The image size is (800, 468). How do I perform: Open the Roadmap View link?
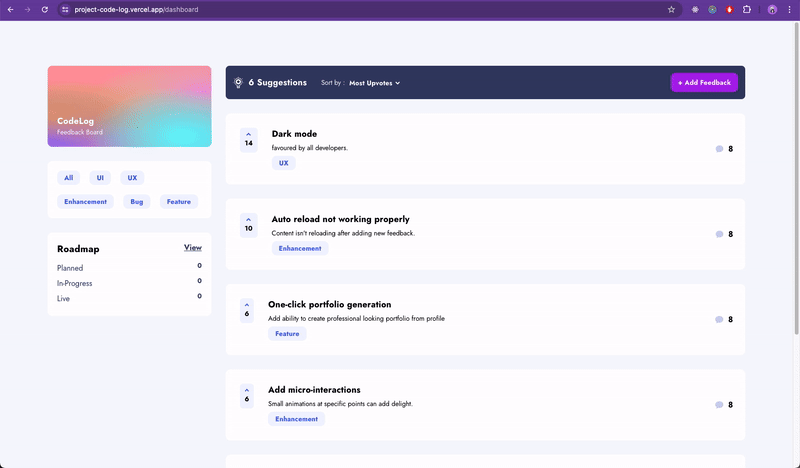coord(192,247)
